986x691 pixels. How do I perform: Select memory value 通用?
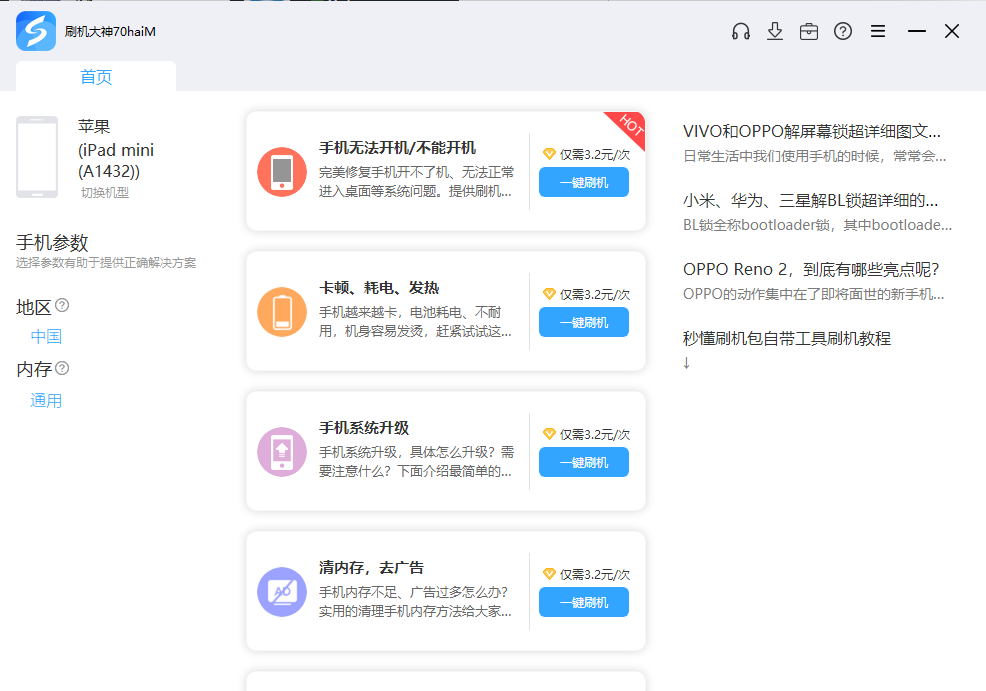click(46, 401)
